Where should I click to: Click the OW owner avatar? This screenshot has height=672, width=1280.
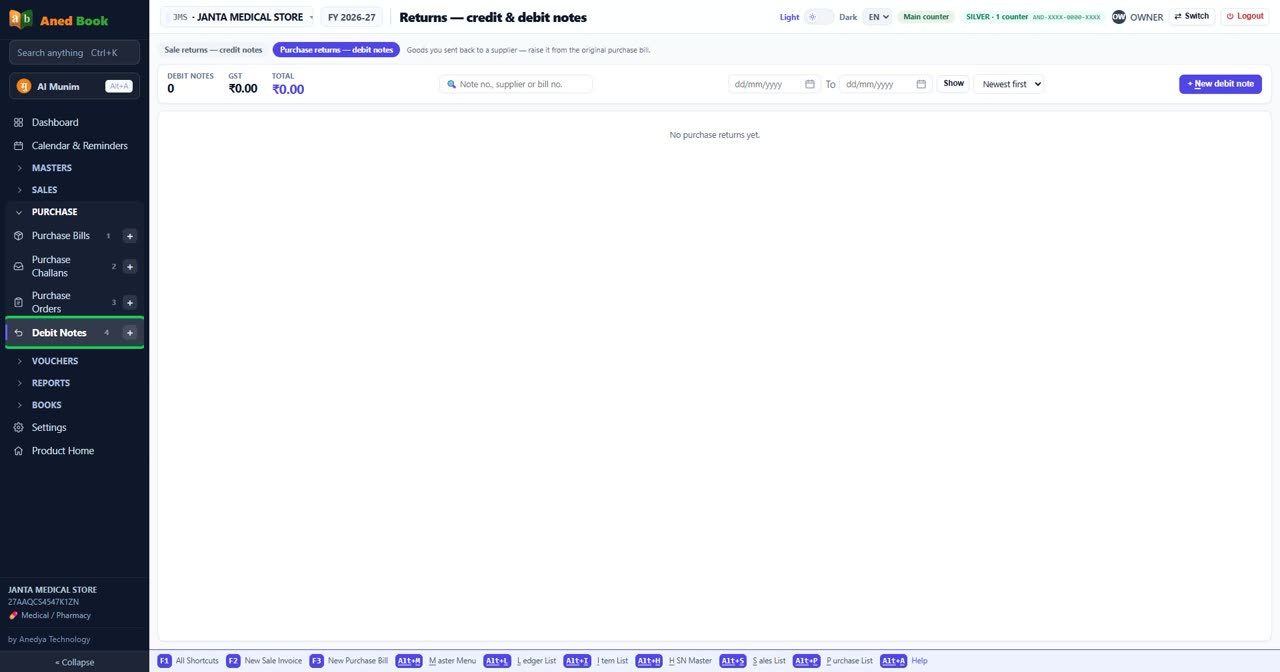[1119, 17]
